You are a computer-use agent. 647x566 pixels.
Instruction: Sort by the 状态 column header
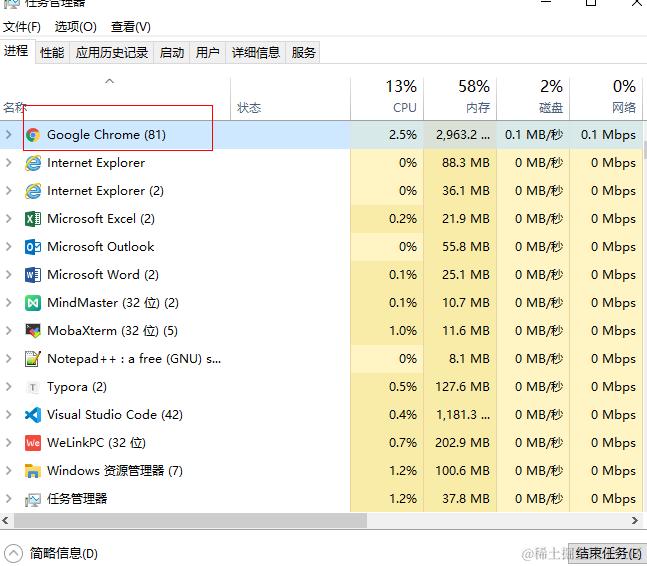coord(290,98)
